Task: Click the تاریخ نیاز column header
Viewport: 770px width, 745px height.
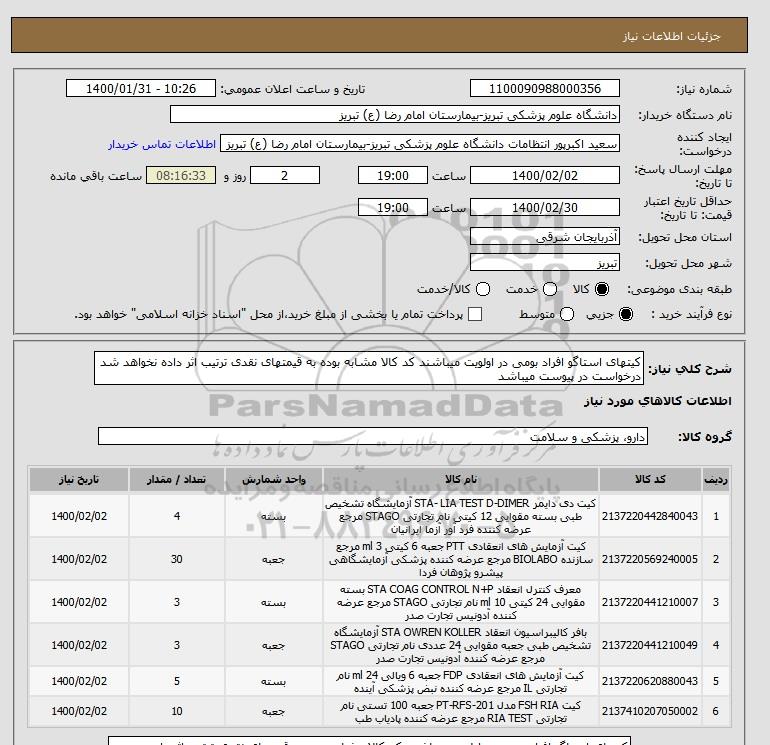Action: tap(79, 479)
